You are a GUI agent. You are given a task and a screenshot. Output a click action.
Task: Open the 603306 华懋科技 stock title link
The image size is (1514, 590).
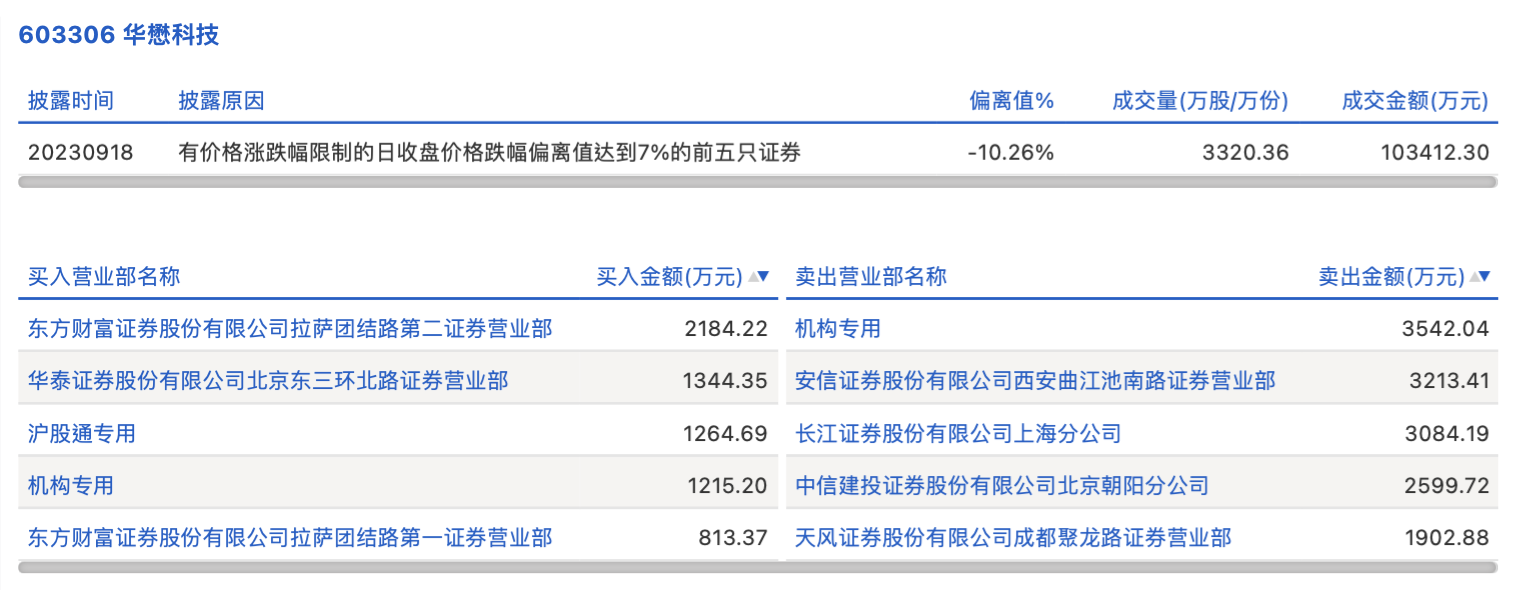point(119,36)
